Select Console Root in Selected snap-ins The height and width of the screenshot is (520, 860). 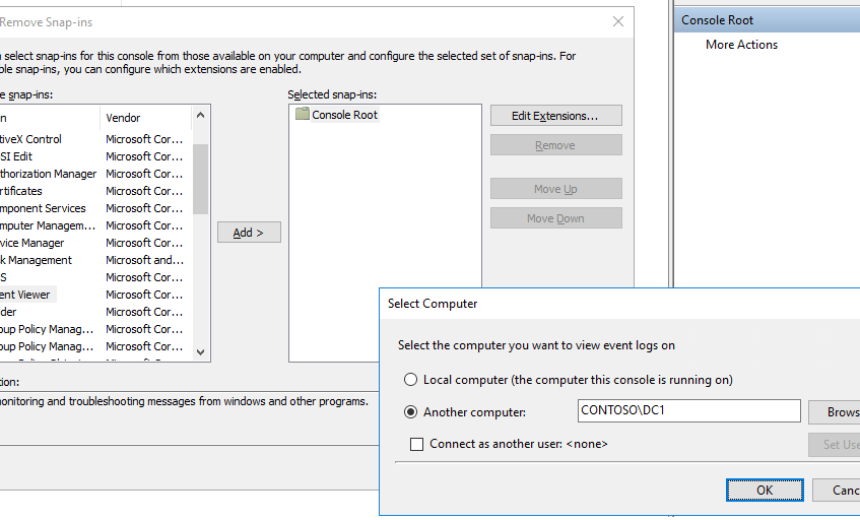(344, 115)
